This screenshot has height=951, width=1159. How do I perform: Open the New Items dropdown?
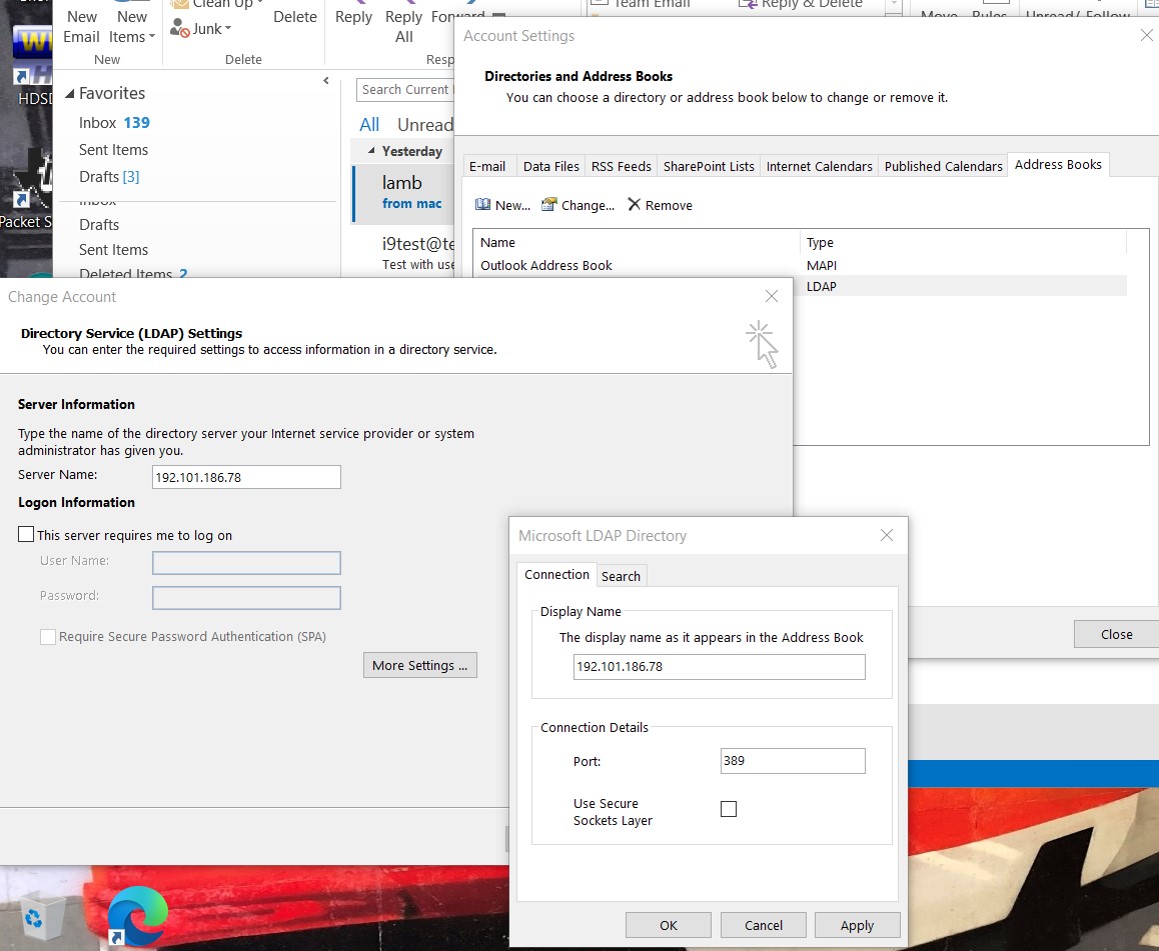click(x=132, y=27)
